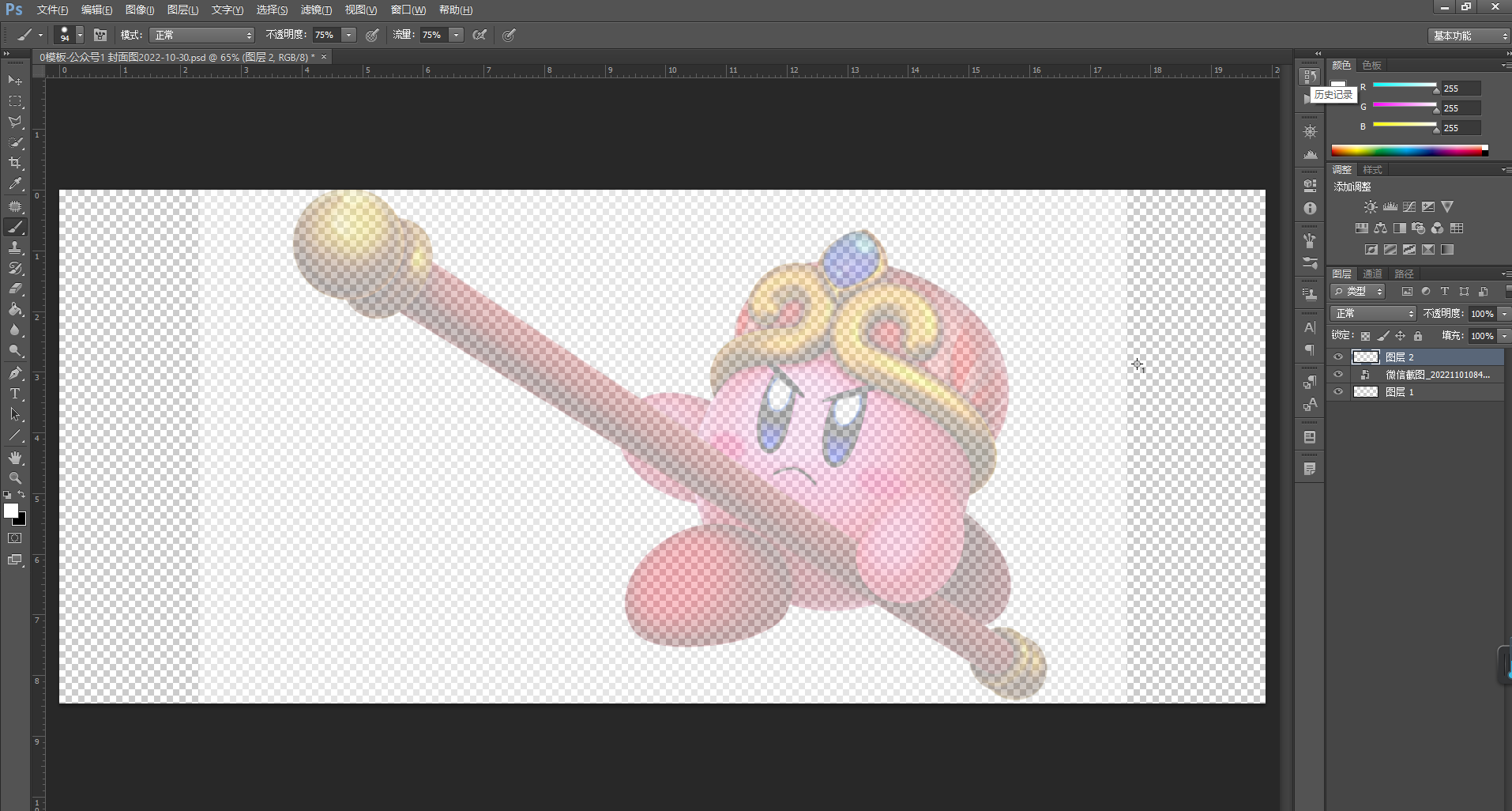Switch to the 样式 tab
Viewport: 1512px width, 811px height.
point(1373,169)
